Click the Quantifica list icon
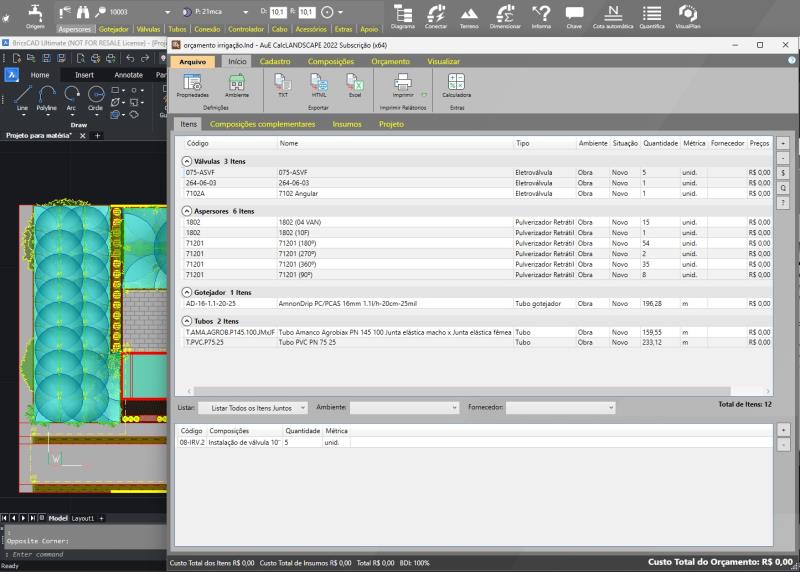This screenshot has width=800, height=572. 652,17
